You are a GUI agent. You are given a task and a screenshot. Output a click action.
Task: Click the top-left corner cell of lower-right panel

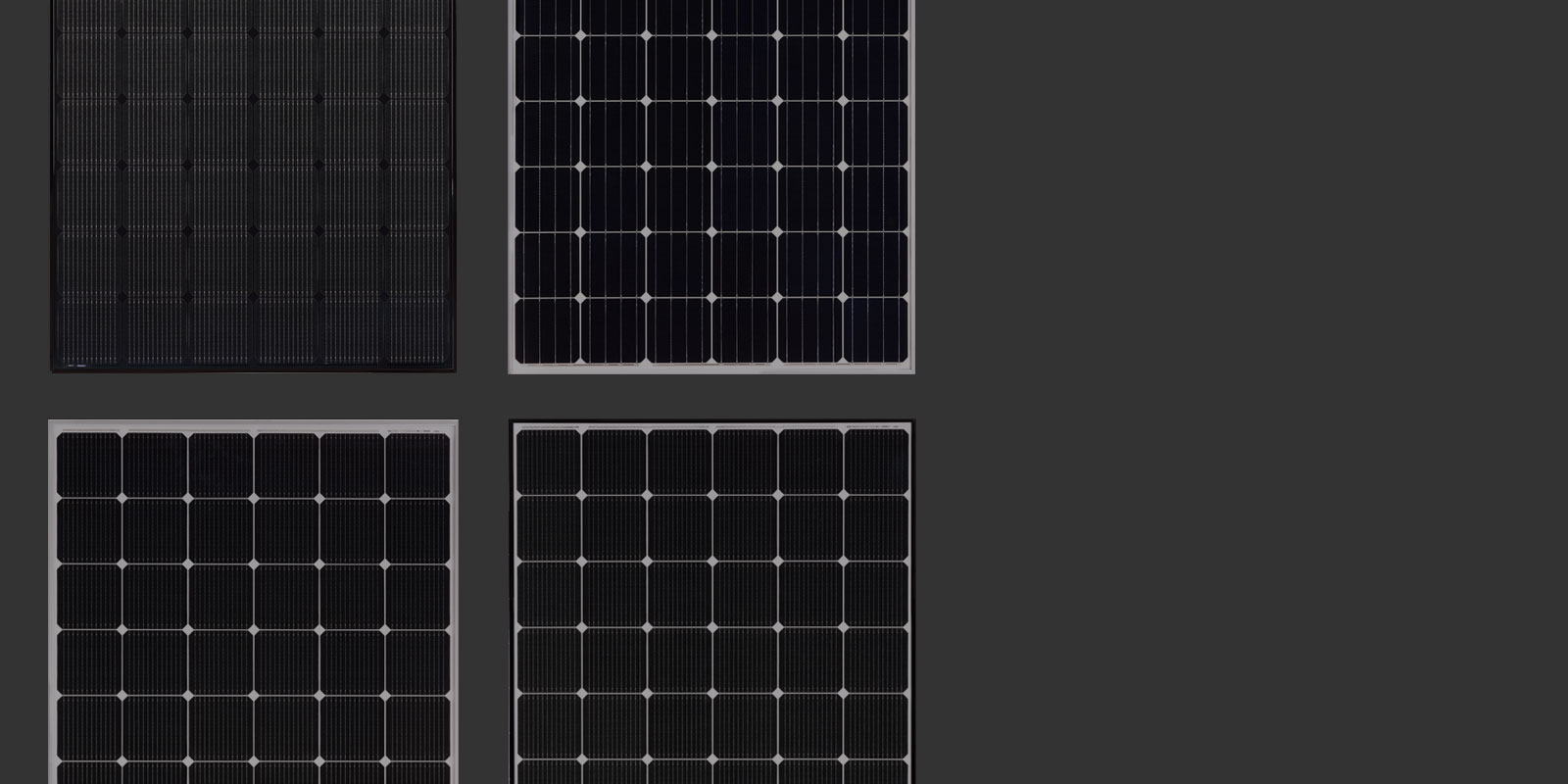(x=548, y=461)
